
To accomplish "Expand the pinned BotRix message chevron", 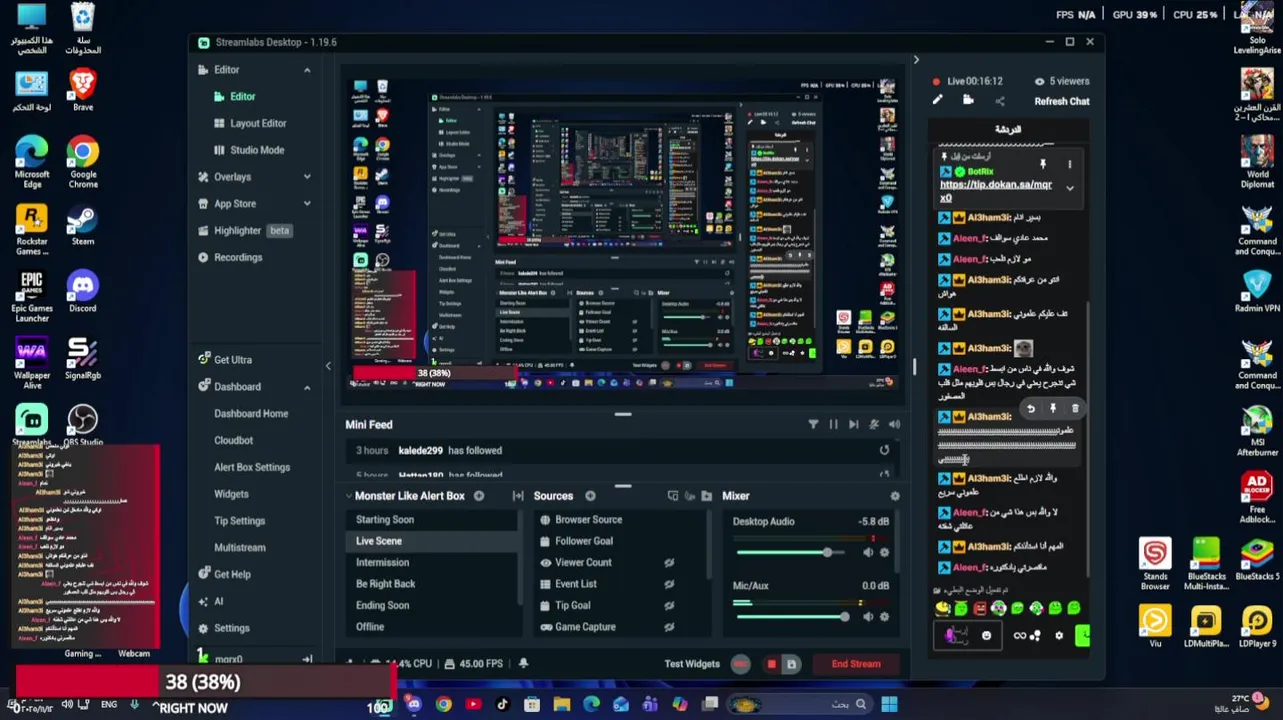I will coord(1069,188).
